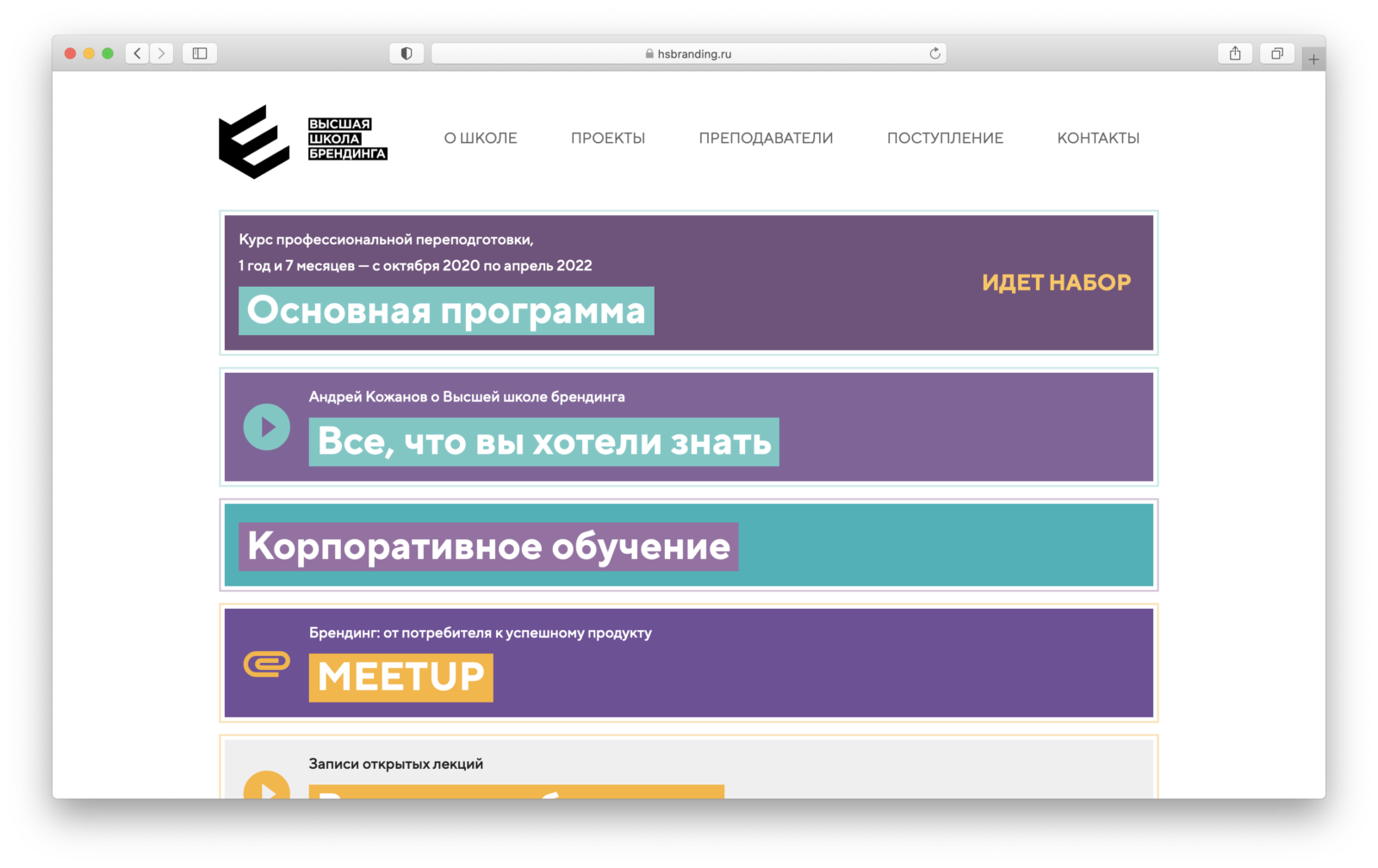Click the hsbranding.ru address bar
The height and width of the screenshot is (868, 1378).
(688, 53)
